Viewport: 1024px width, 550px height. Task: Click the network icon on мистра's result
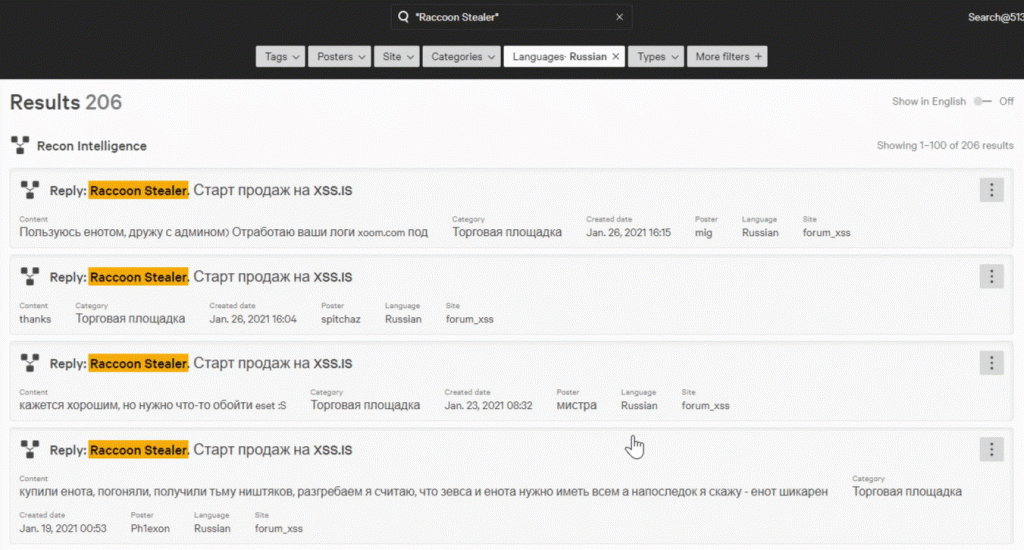(29, 363)
